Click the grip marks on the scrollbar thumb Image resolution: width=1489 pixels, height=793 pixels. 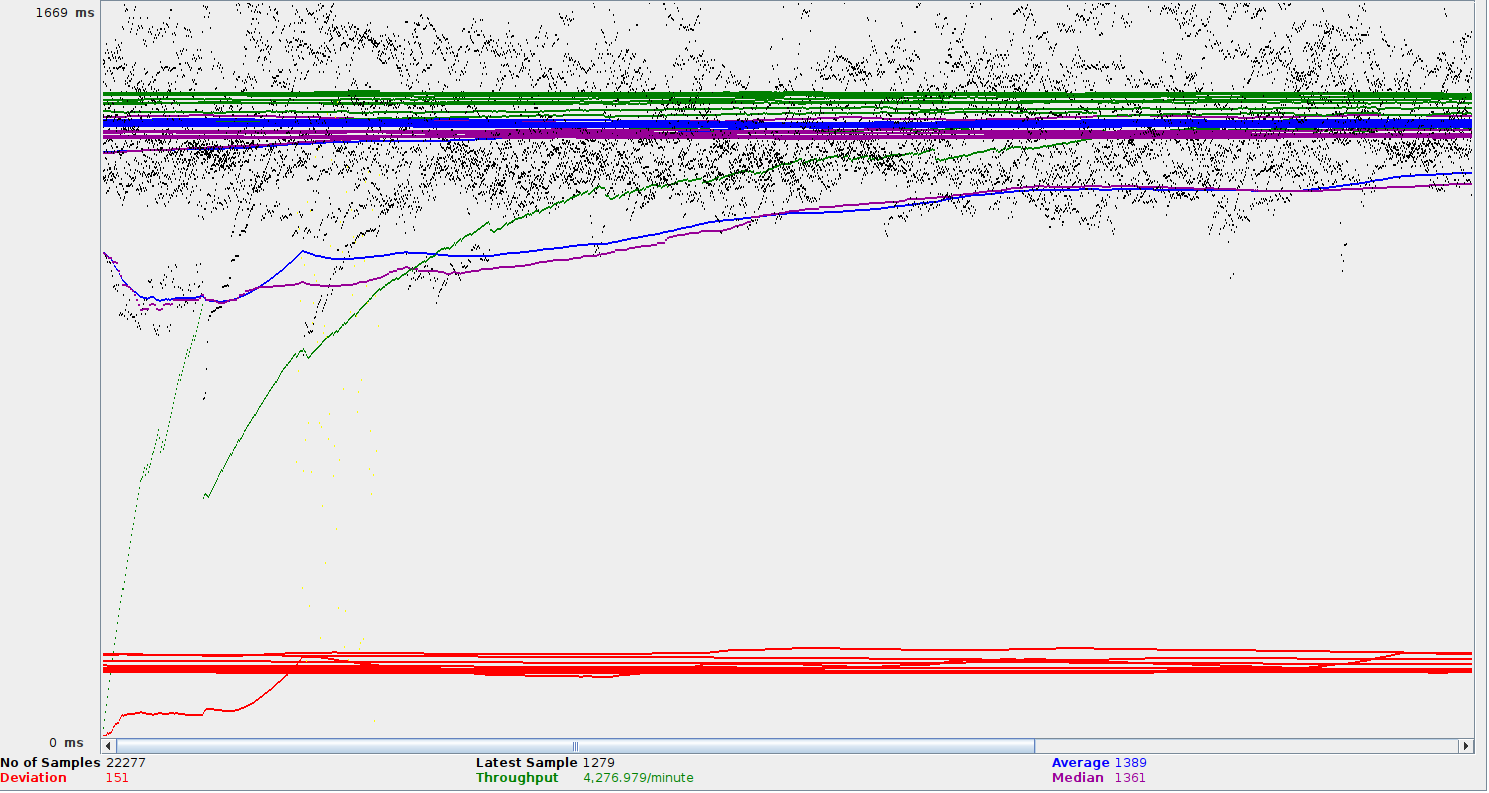point(575,746)
